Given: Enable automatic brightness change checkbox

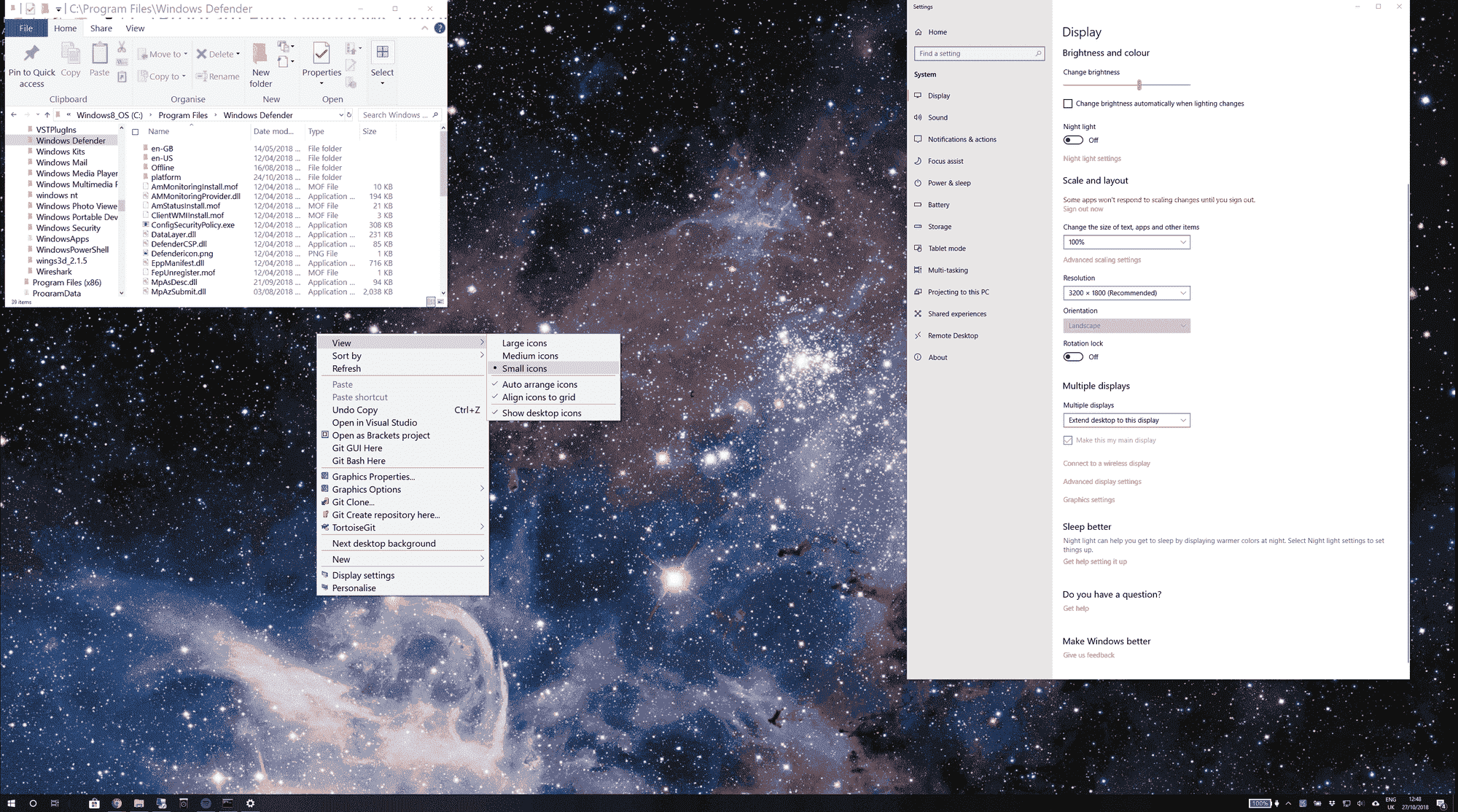Looking at the screenshot, I should pos(1068,104).
